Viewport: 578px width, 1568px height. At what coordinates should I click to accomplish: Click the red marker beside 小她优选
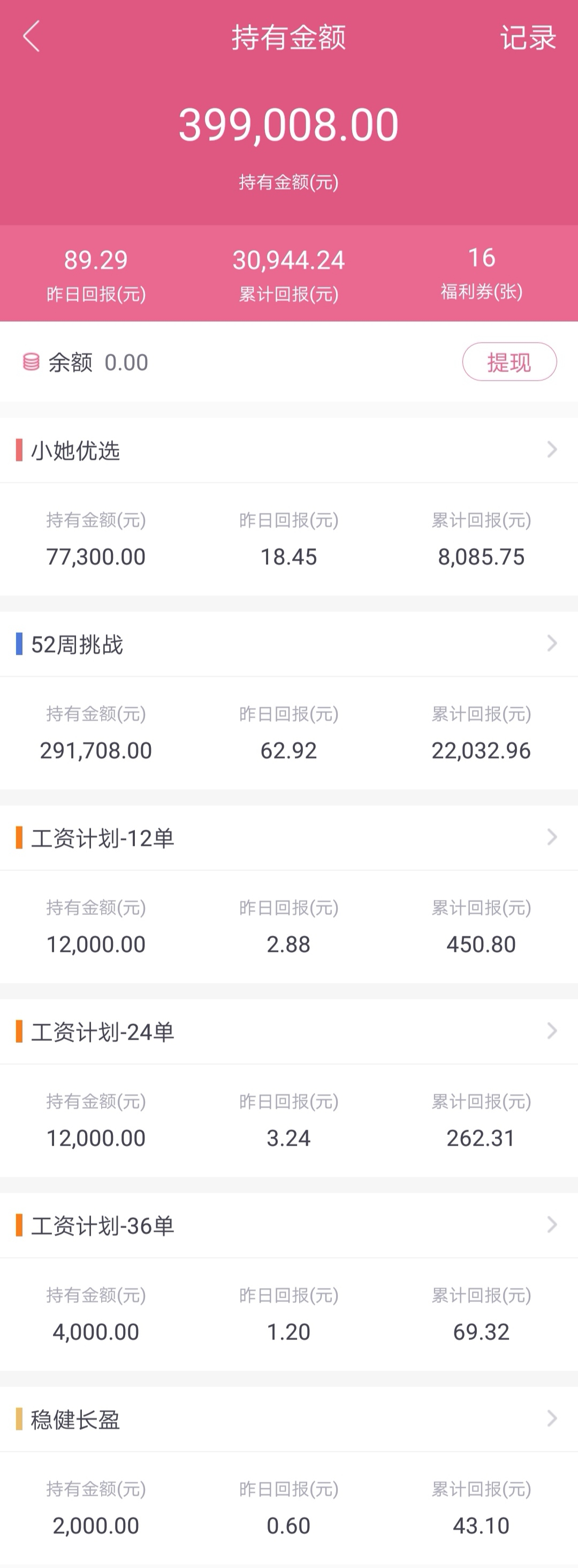point(19,450)
